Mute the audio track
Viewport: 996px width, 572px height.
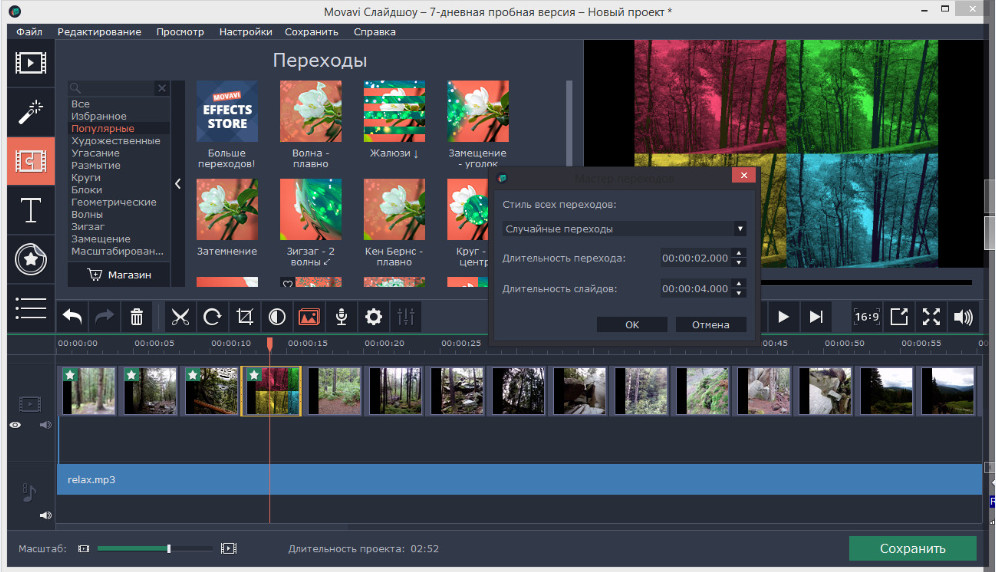tap(45, 515)
